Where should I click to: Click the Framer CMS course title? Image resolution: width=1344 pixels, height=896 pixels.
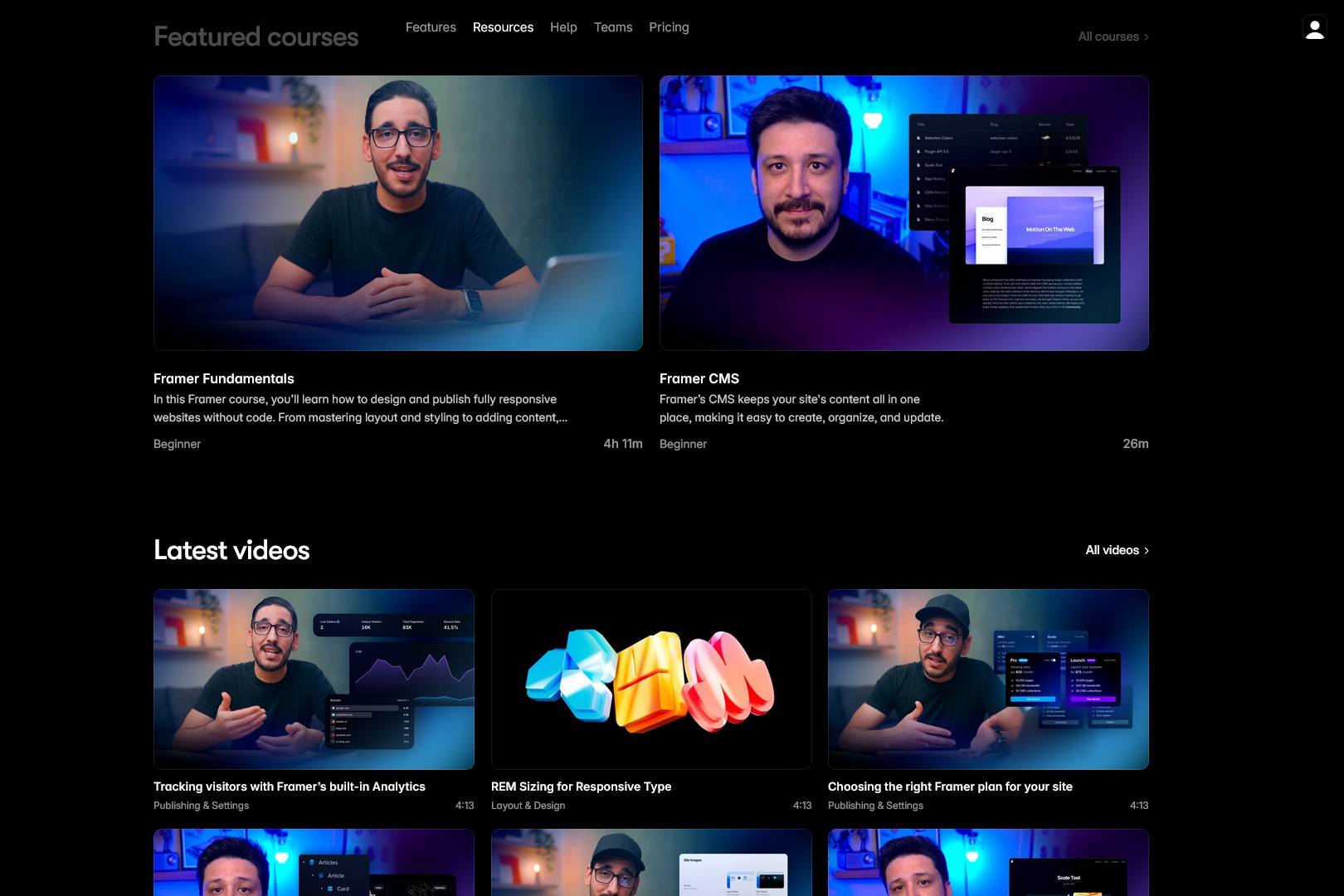[x=699, y=378]
